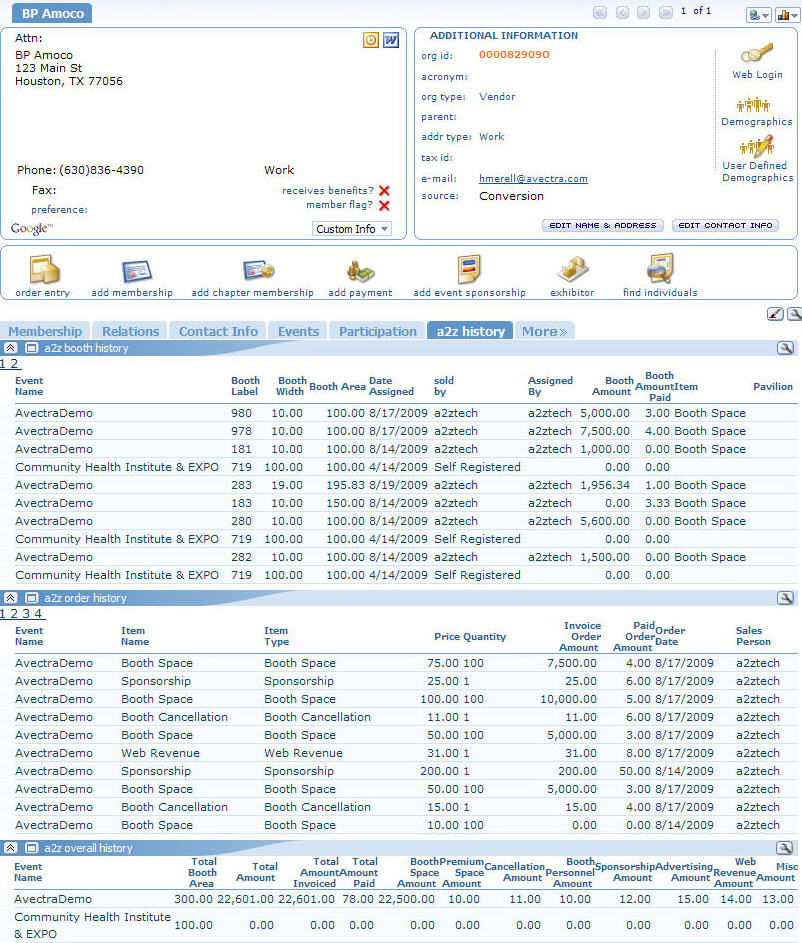Viewport: 802px width, 943px height.
Task: Open the add event sponsorship icon
Action: (466, 270)
